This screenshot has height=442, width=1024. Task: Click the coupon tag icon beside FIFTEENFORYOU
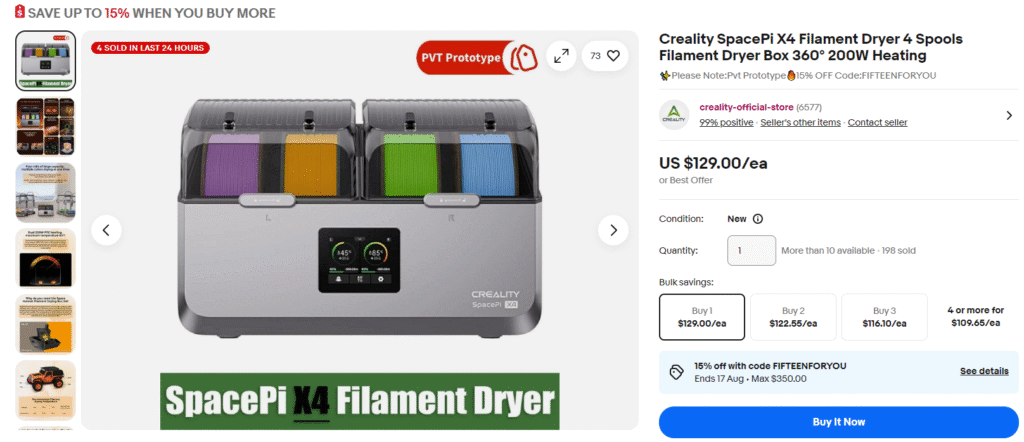(677, 372)
